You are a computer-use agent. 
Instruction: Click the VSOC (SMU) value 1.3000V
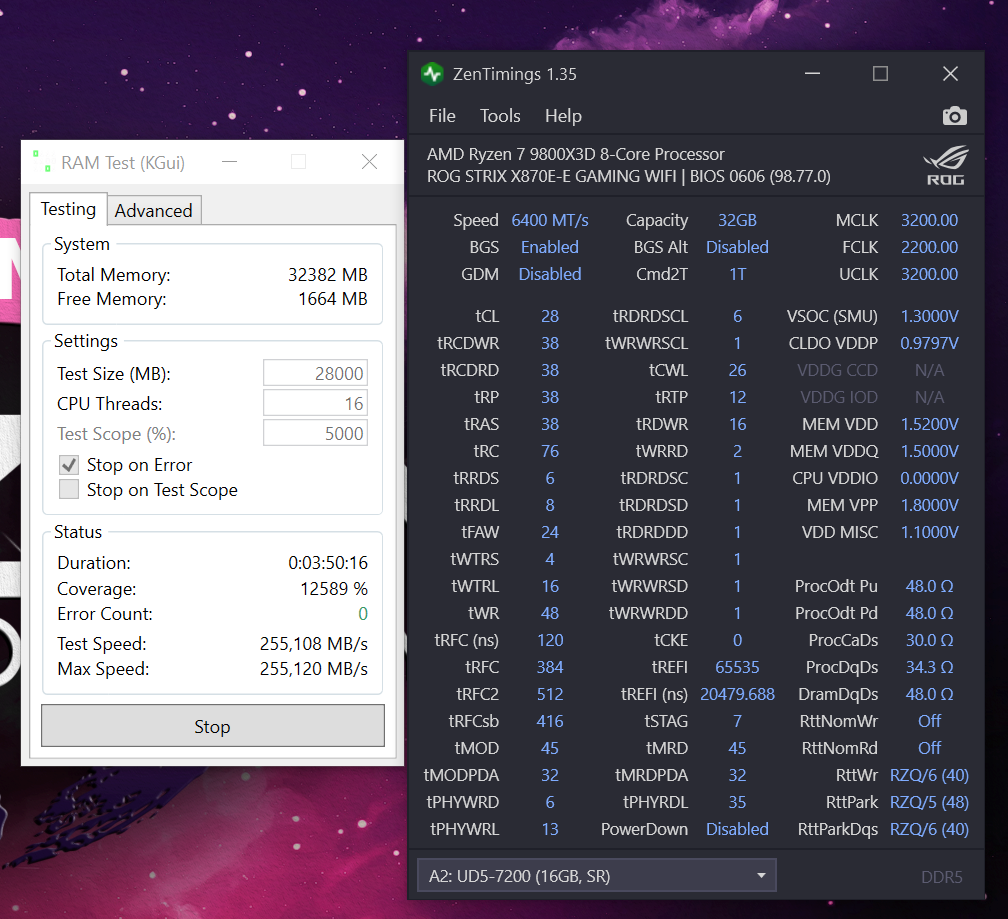click(929, 316)
